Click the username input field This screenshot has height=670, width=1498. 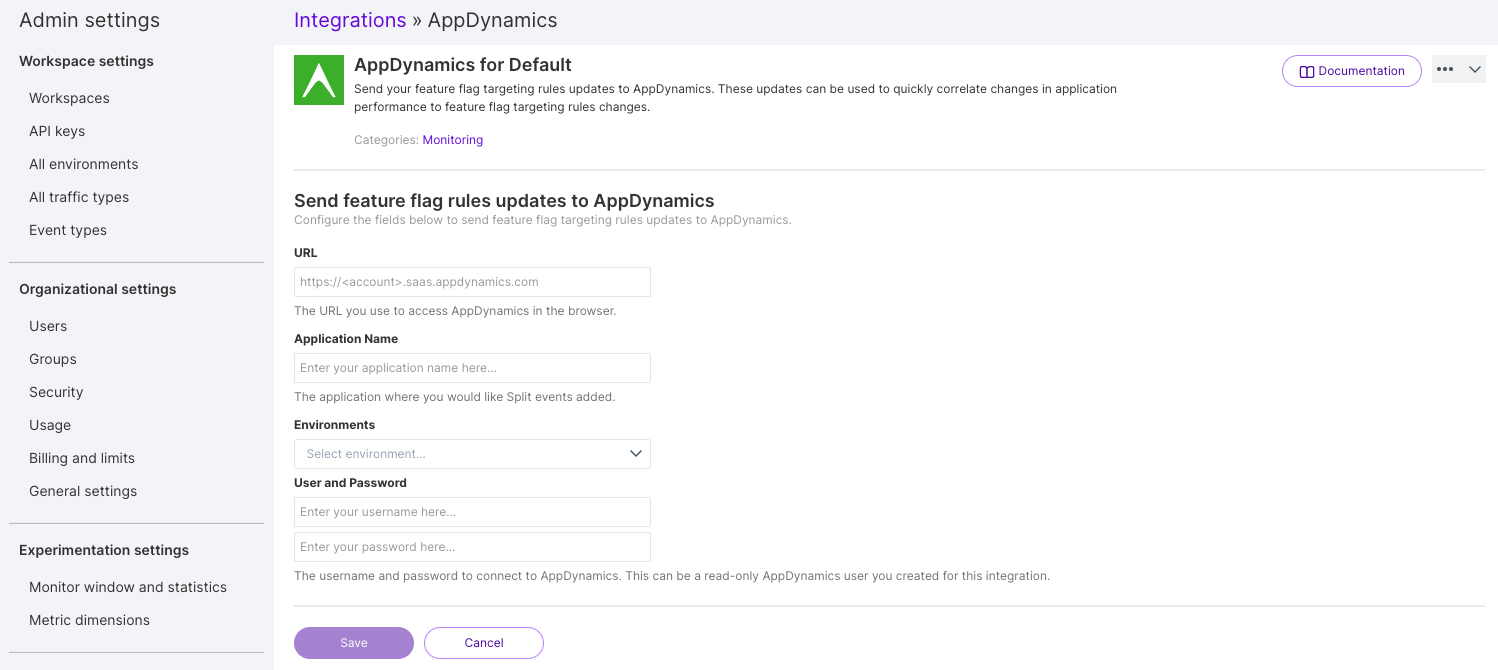pyautogui.click(x=472, y=512)
